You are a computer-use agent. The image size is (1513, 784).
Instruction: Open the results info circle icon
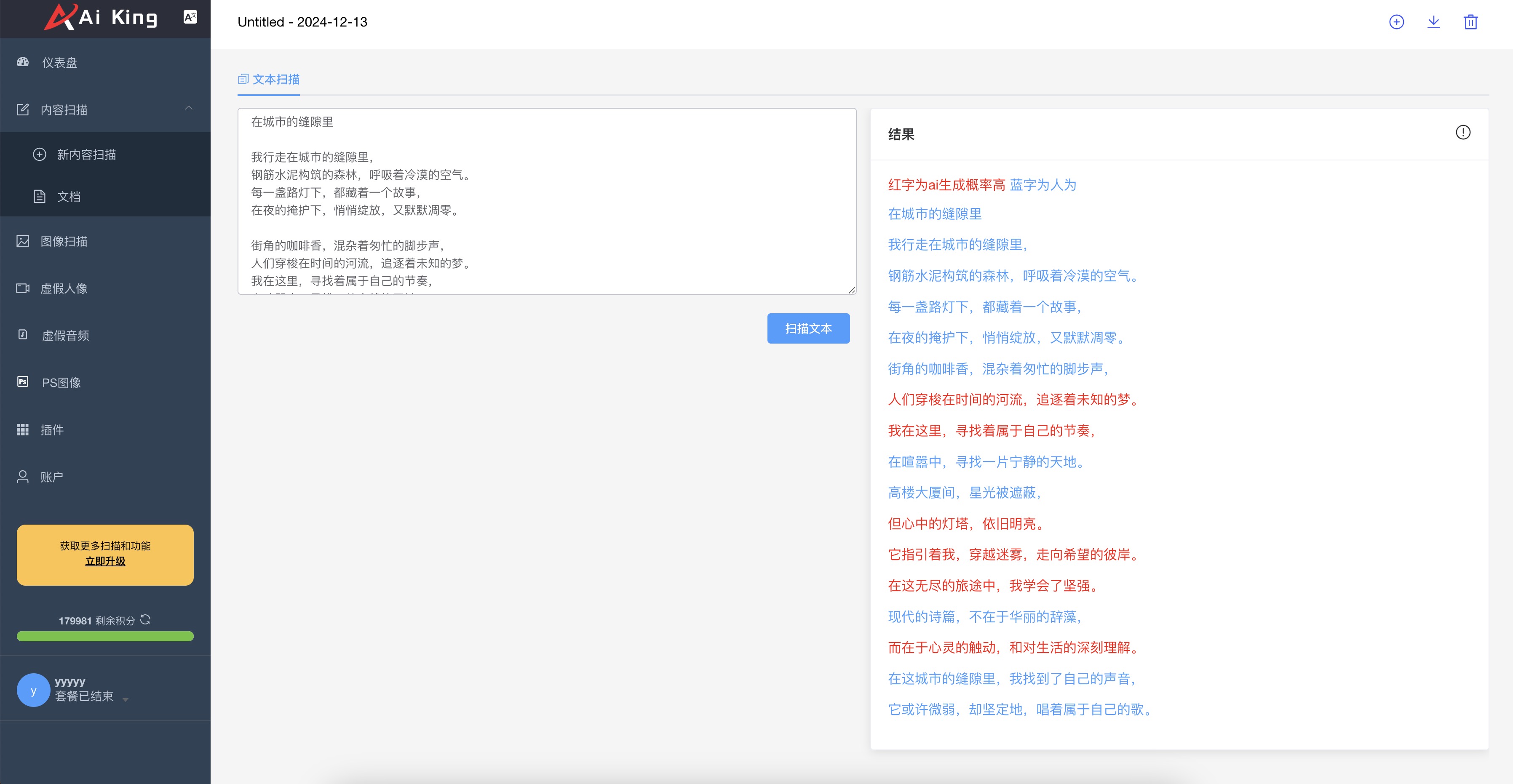pos(1463,133)
